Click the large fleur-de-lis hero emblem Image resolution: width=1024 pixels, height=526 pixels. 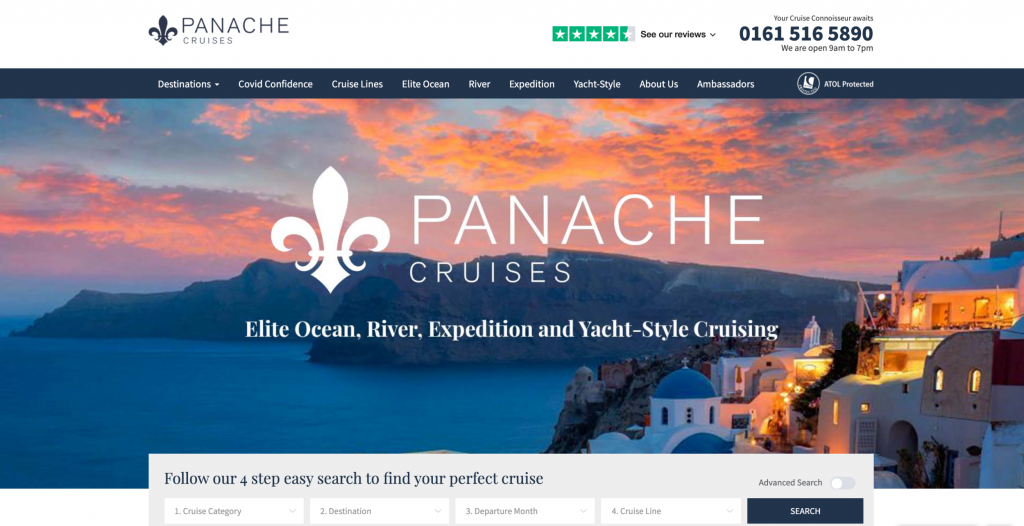[330, 229]
